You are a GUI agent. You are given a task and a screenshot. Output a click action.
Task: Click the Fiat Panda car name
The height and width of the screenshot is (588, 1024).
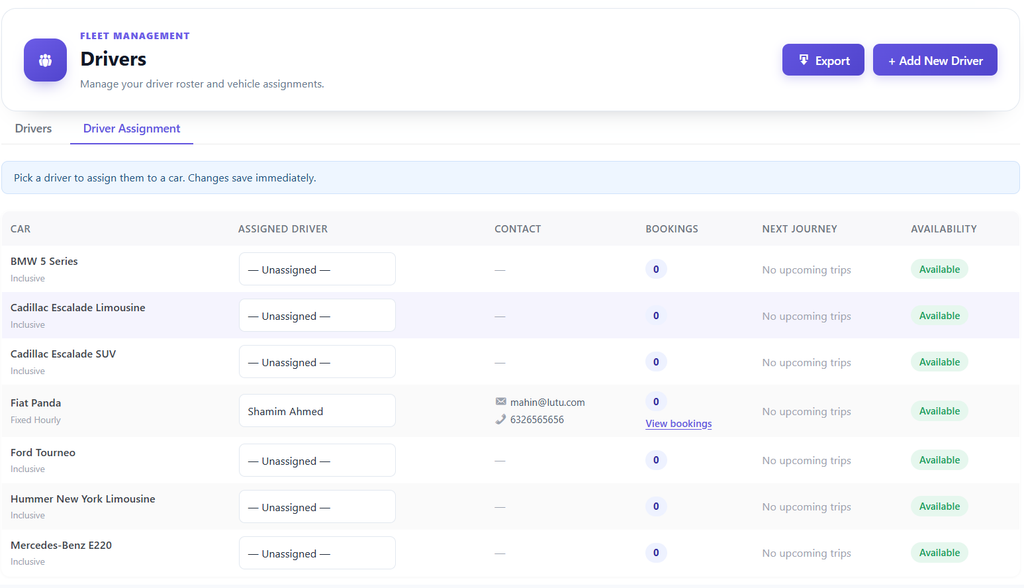(x=36, y=403)
